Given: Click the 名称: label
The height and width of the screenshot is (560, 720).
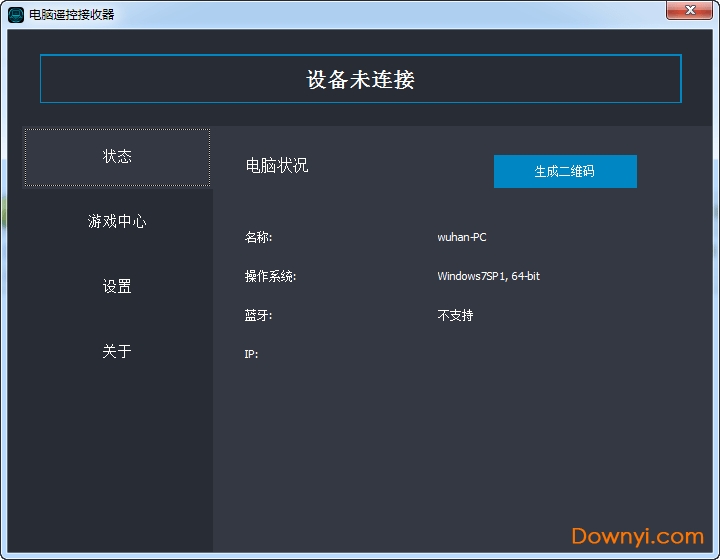Looking at the screenshot, I should click(x=258, y=237).
